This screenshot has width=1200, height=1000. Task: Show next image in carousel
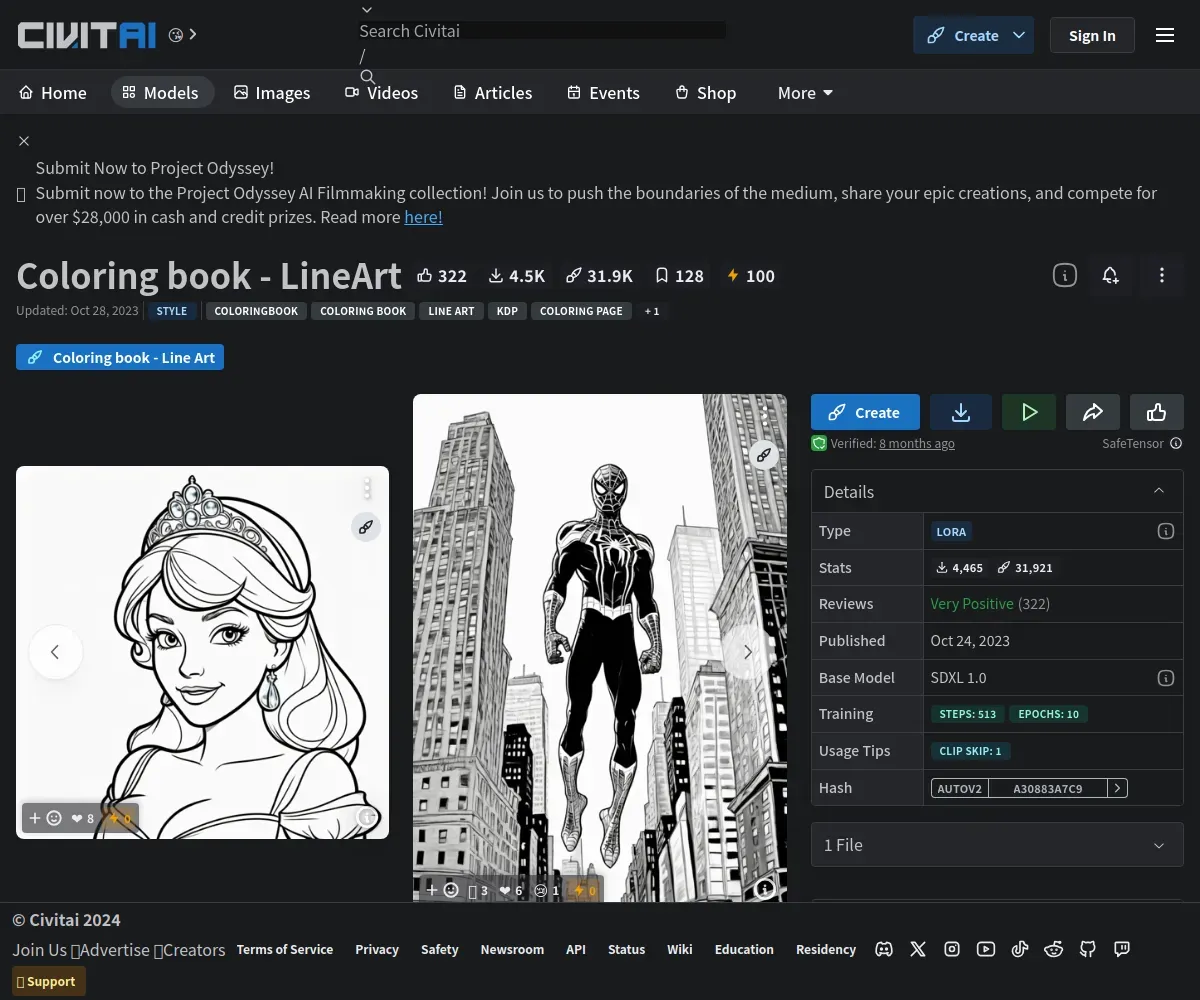pyautogui.click(x=747, y=652)
